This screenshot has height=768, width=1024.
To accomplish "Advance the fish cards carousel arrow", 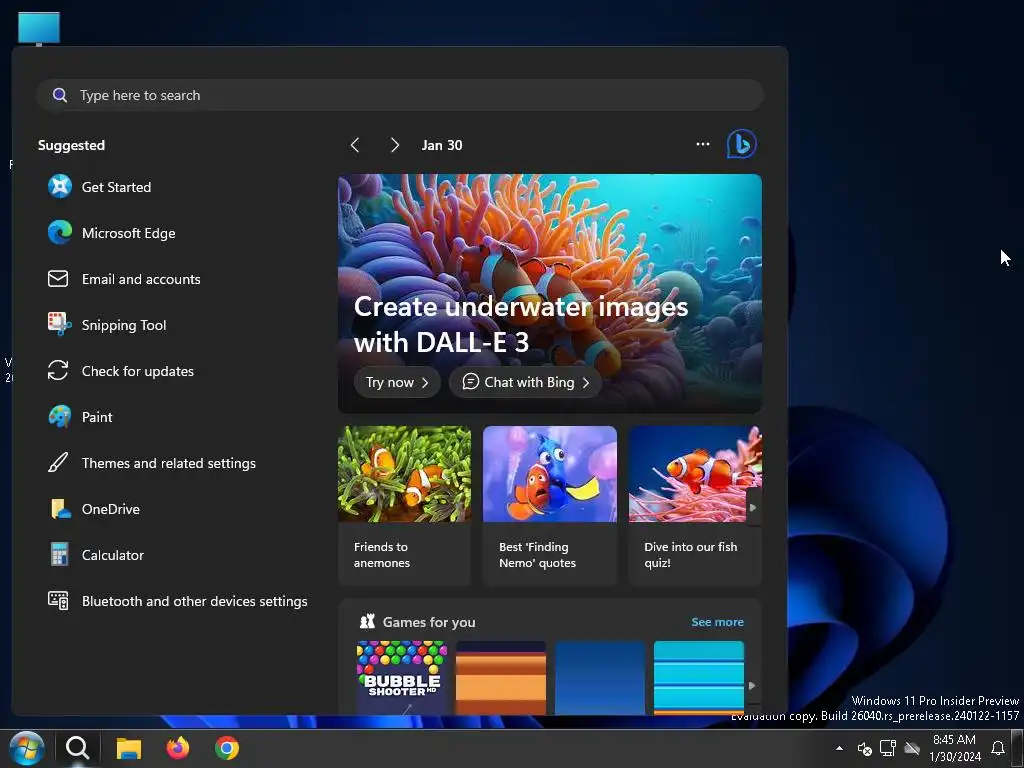I will pyautogui.click(x=753, y=507).
